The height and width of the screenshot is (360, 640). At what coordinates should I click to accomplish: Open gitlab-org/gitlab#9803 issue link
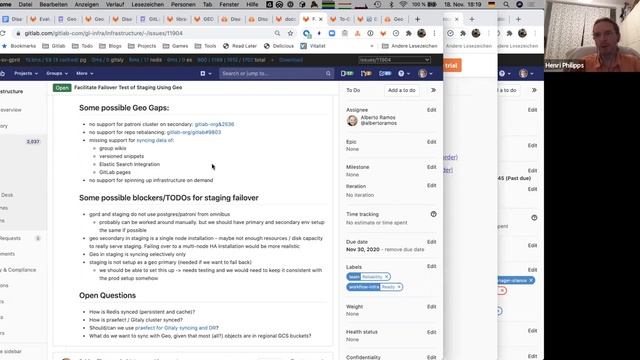(194, 132)
